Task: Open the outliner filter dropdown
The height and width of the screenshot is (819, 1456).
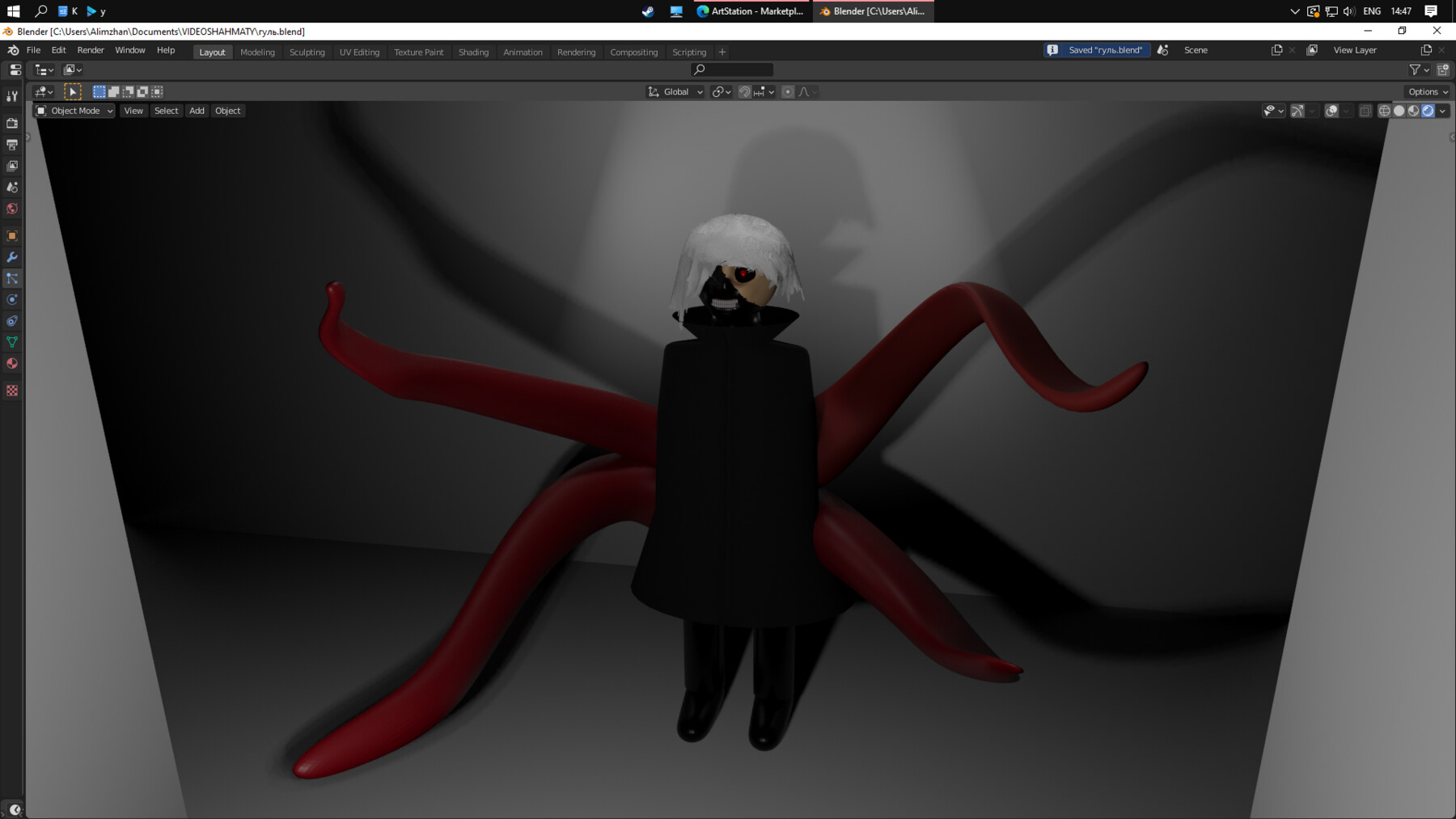Action: point(1420,70)
